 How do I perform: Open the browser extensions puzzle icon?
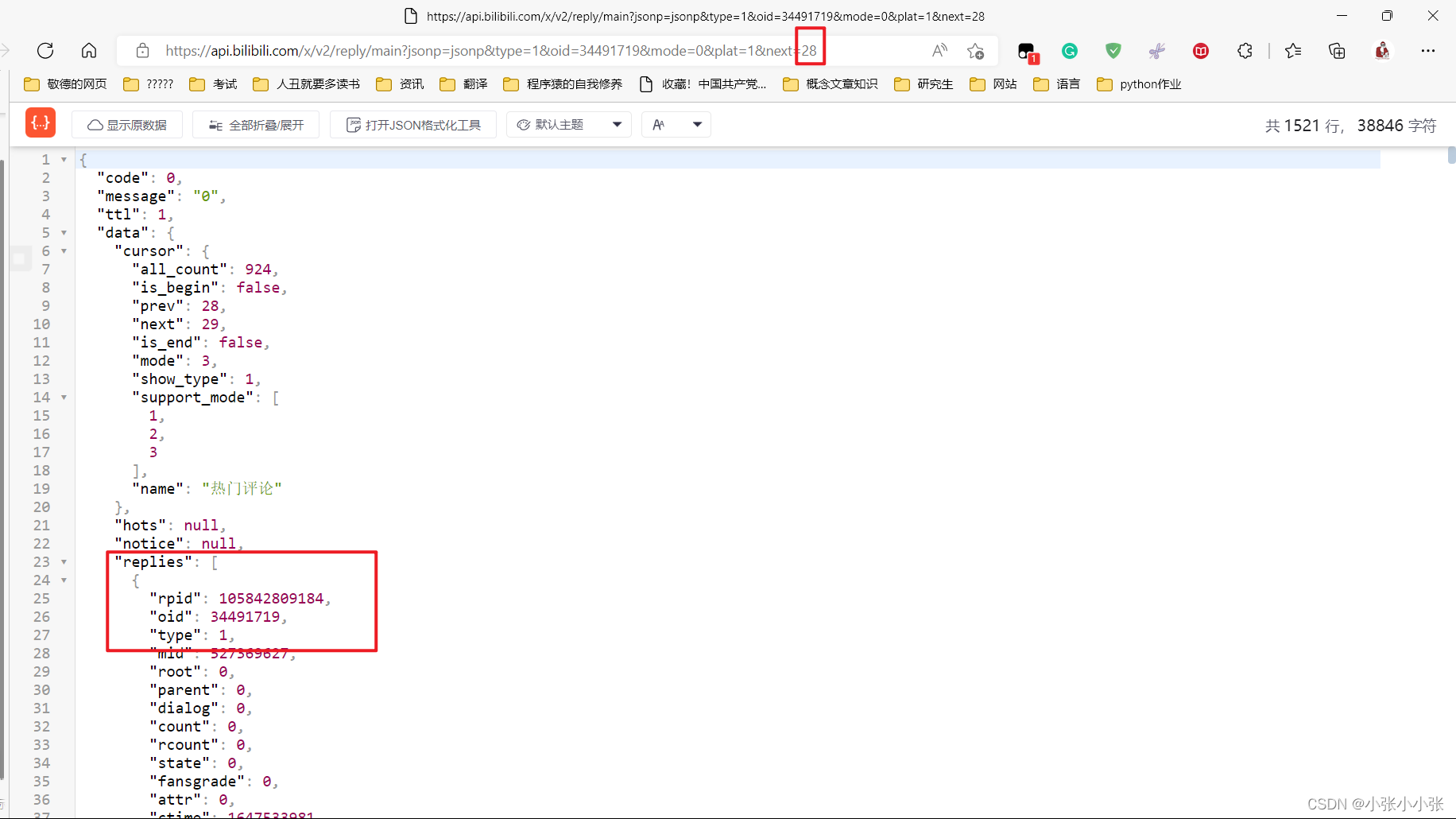(x=1245, y=51)
